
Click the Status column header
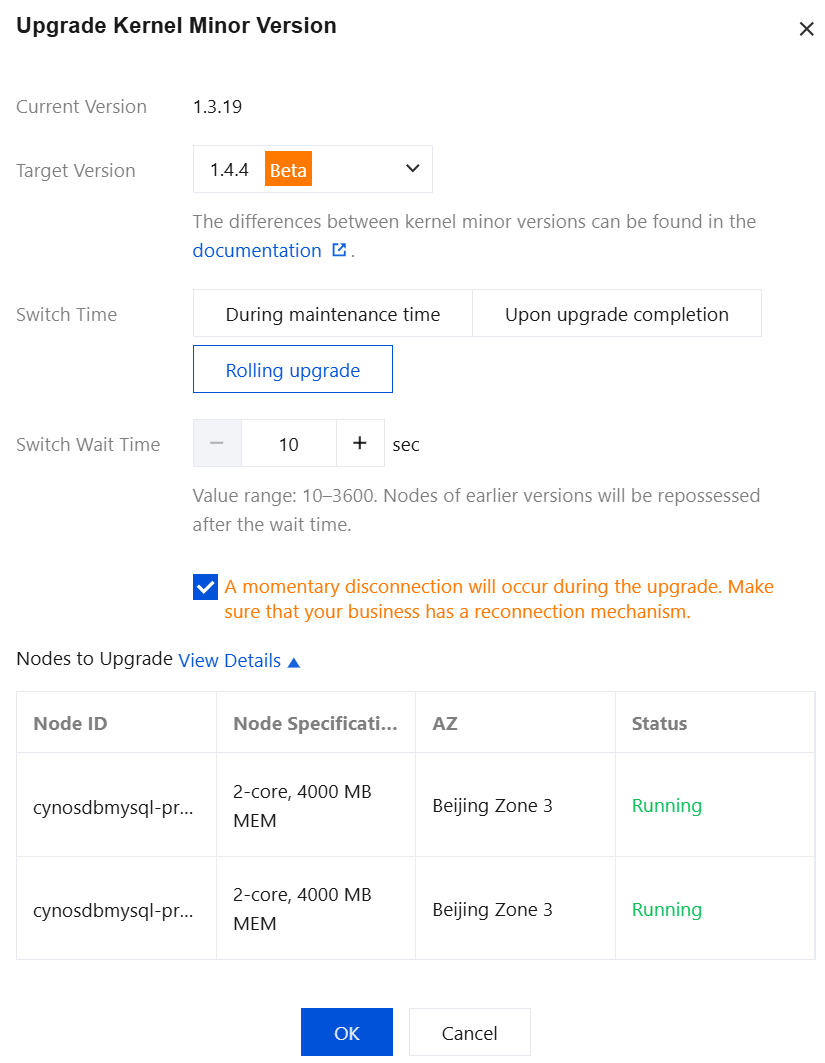coord(659,723)
